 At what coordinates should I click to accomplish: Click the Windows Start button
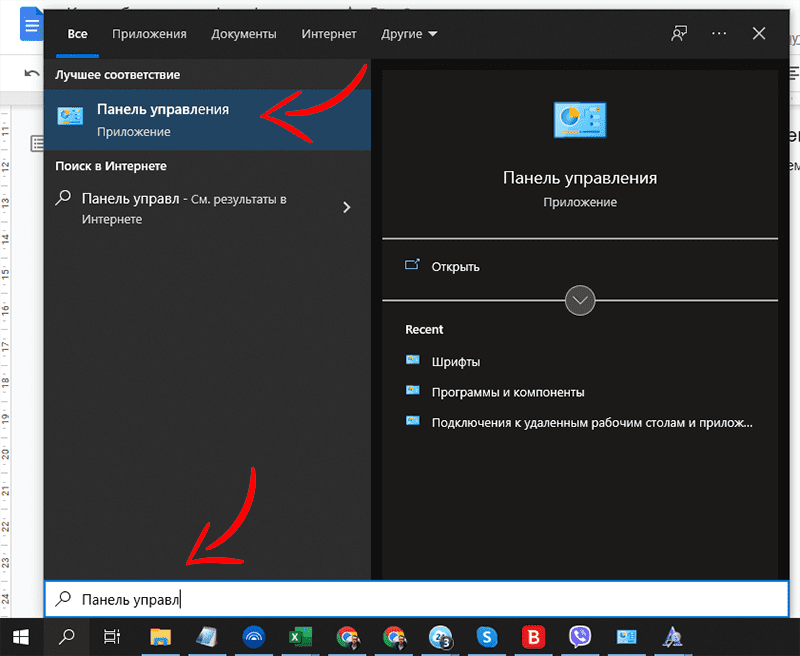click(20, 636)
